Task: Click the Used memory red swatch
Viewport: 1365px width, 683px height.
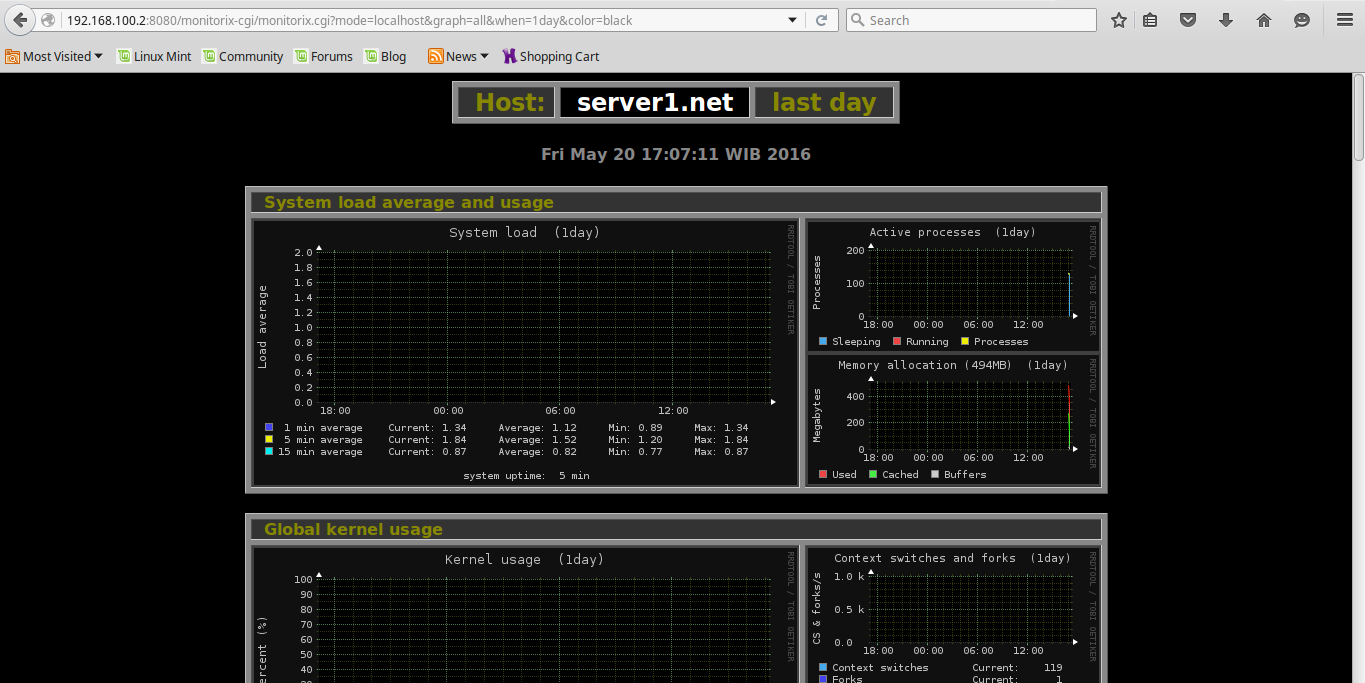Action: click(823, 474)
